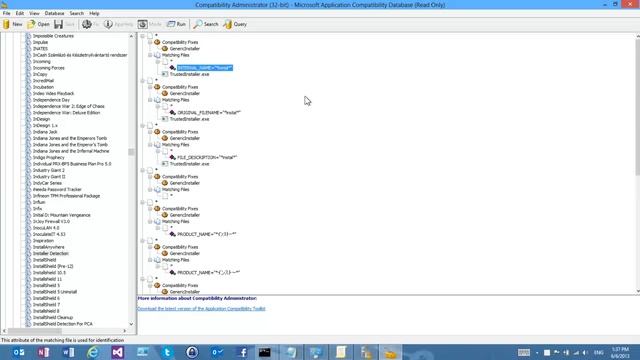
Task: Open the File menu
Action: (x=7, y=13)
